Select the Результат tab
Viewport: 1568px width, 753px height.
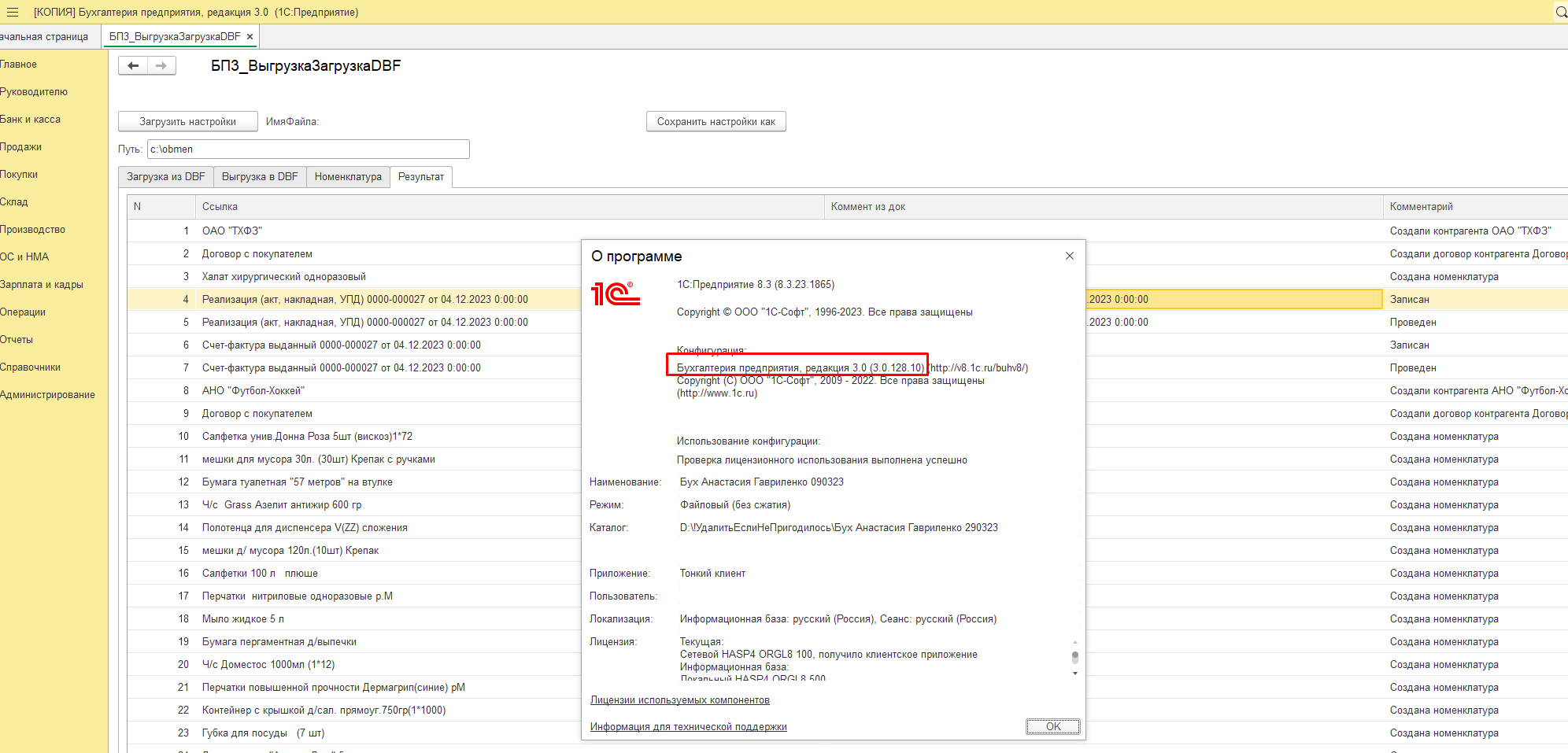(x=421, y=177)
